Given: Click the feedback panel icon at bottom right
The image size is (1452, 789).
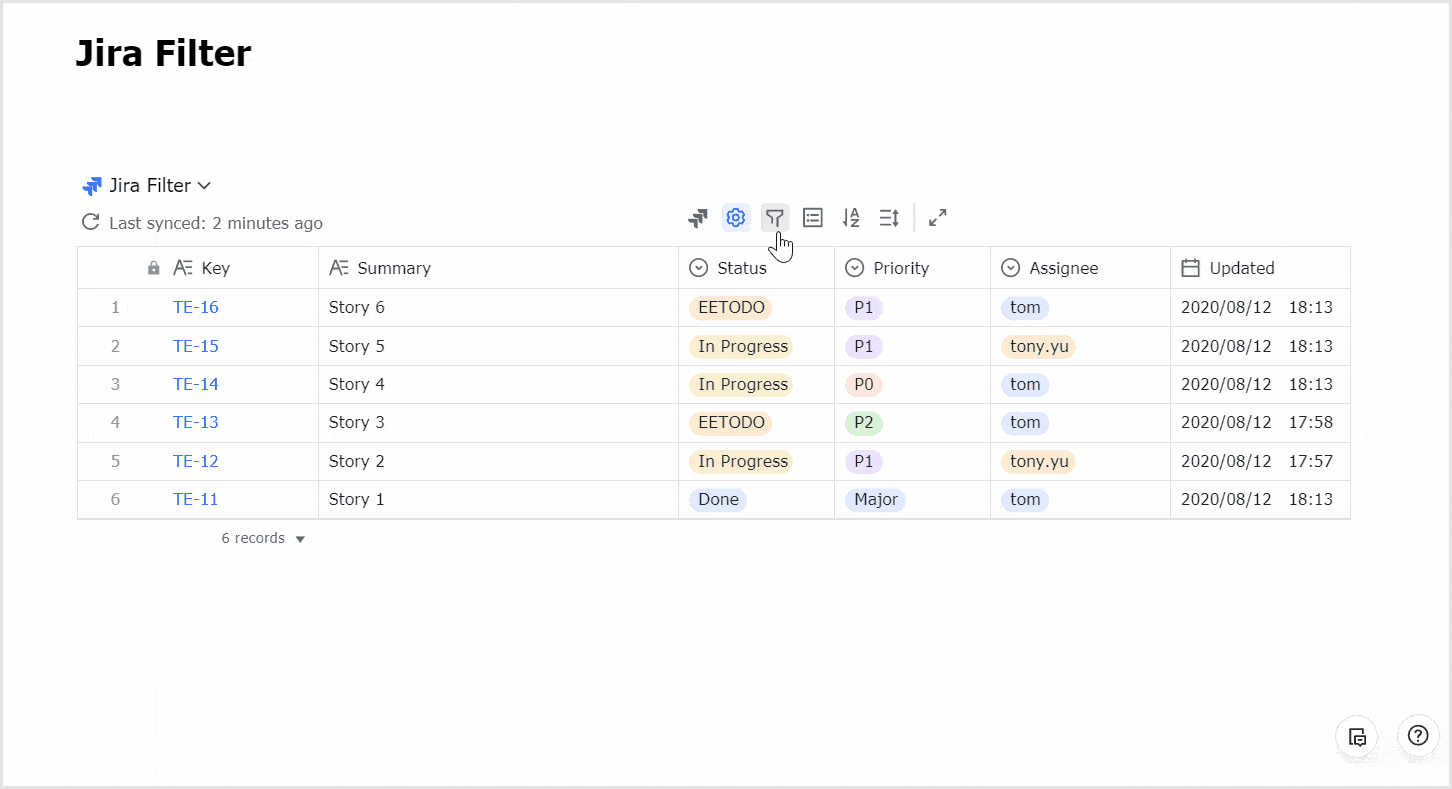Looking at the screenshot, I should [1357, 736].
